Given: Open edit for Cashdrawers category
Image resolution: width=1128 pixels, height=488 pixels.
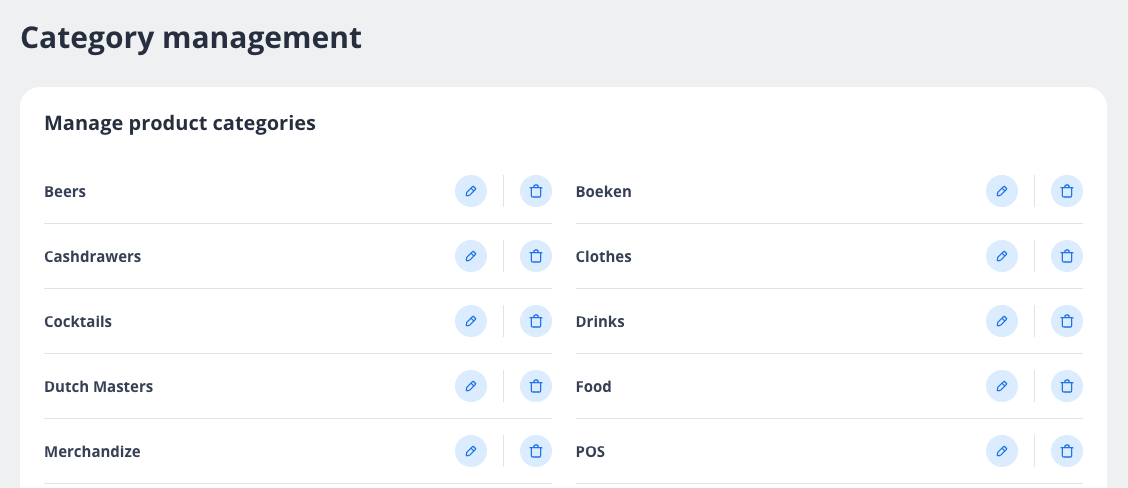Looking at the screenshot, I should tap(471, 256).
